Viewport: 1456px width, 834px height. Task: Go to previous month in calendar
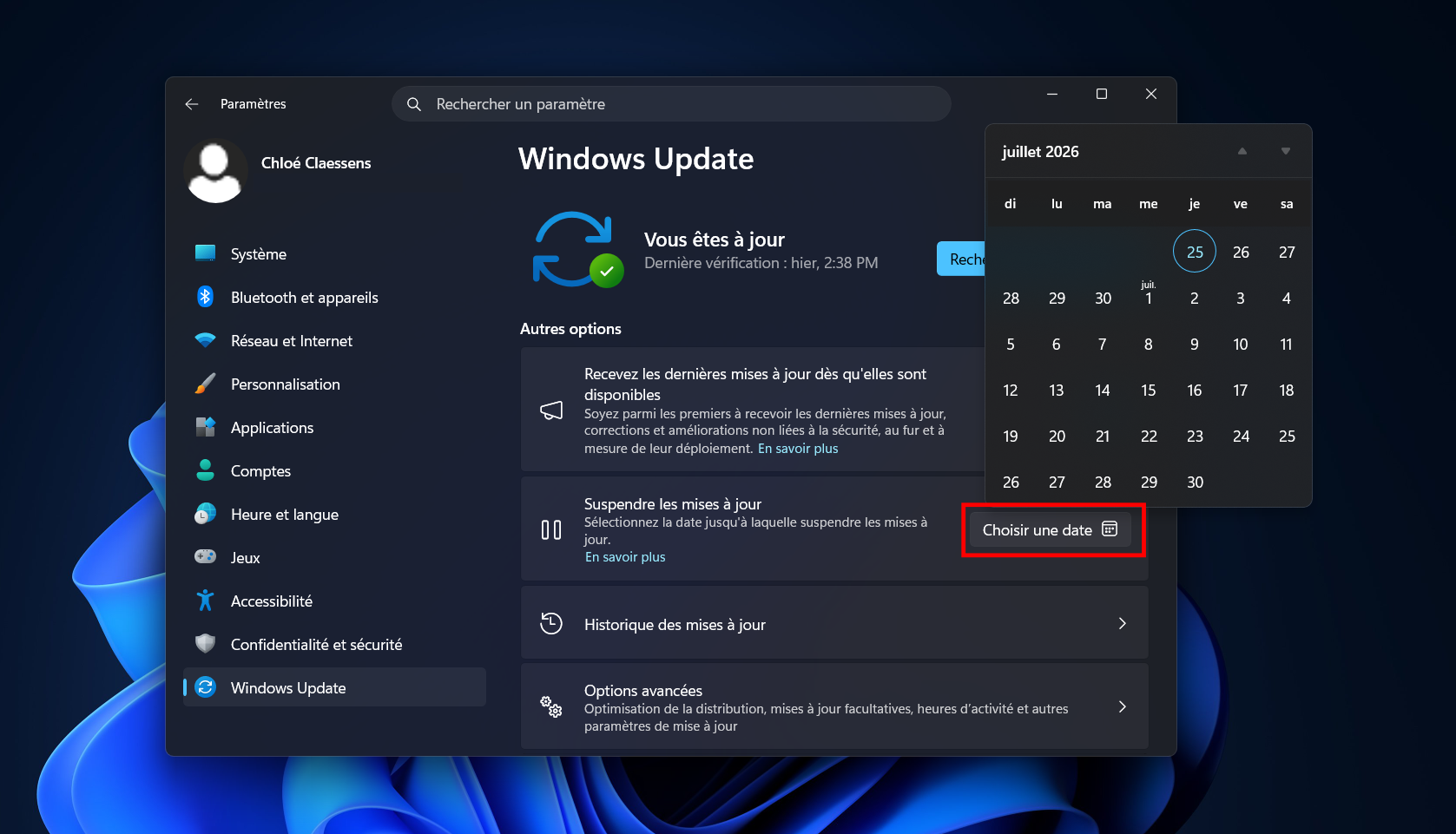tap(1242, 151)
